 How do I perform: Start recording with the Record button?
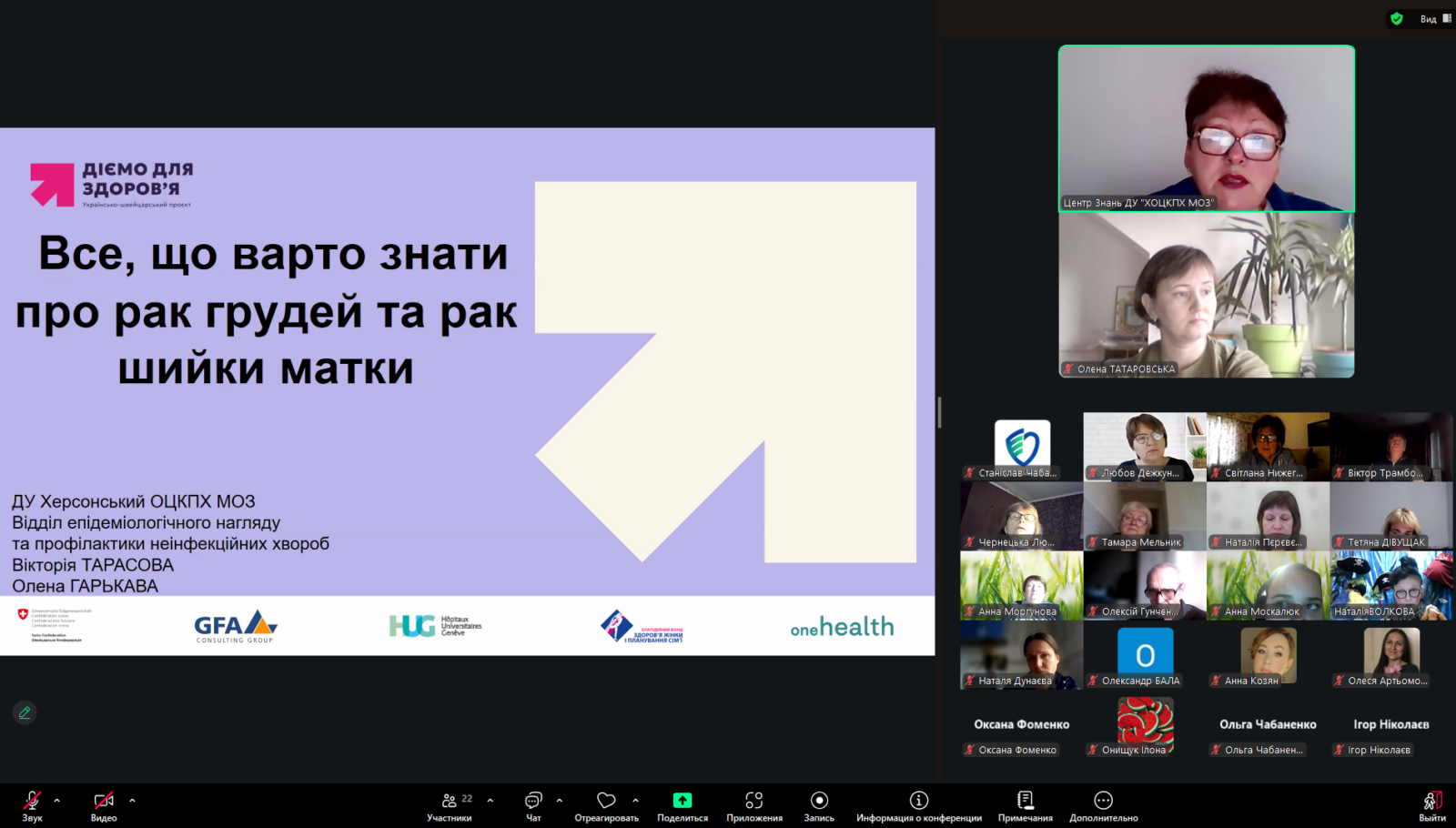tap(819, 801)
